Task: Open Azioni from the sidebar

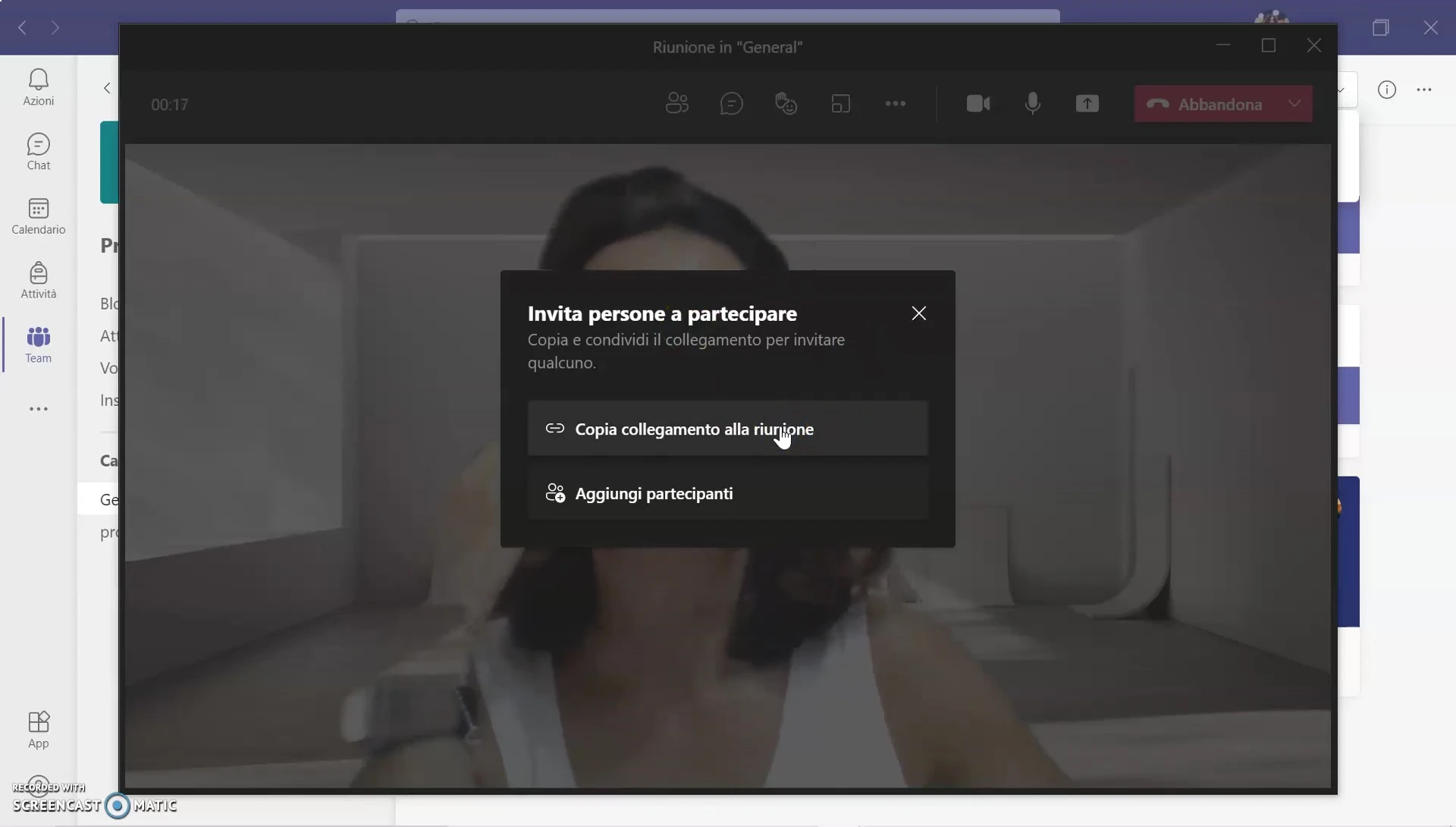Action: (x=39, y=86)
